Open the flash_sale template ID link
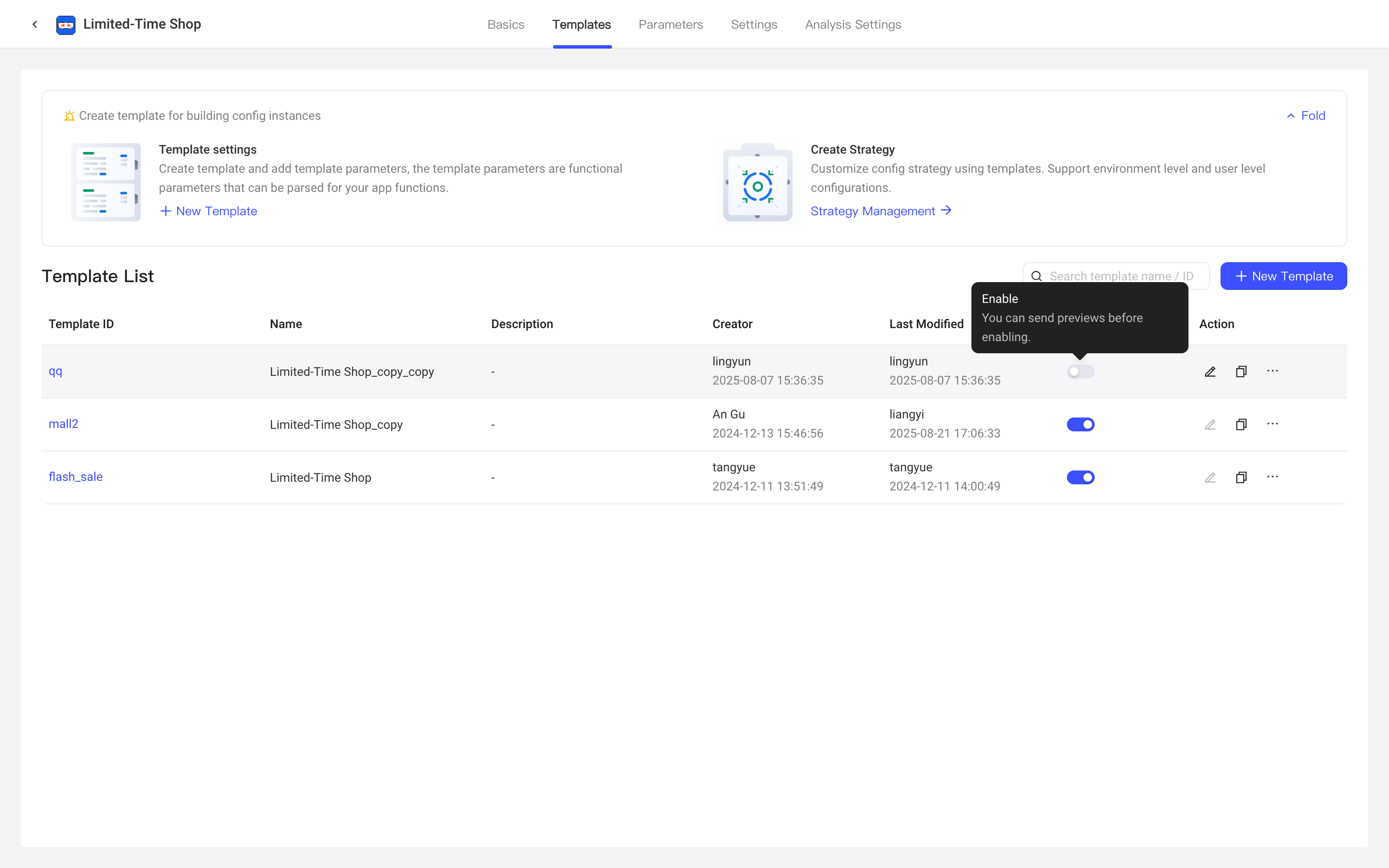This screenshot has width=1389, height=868. tap(75, 477)
